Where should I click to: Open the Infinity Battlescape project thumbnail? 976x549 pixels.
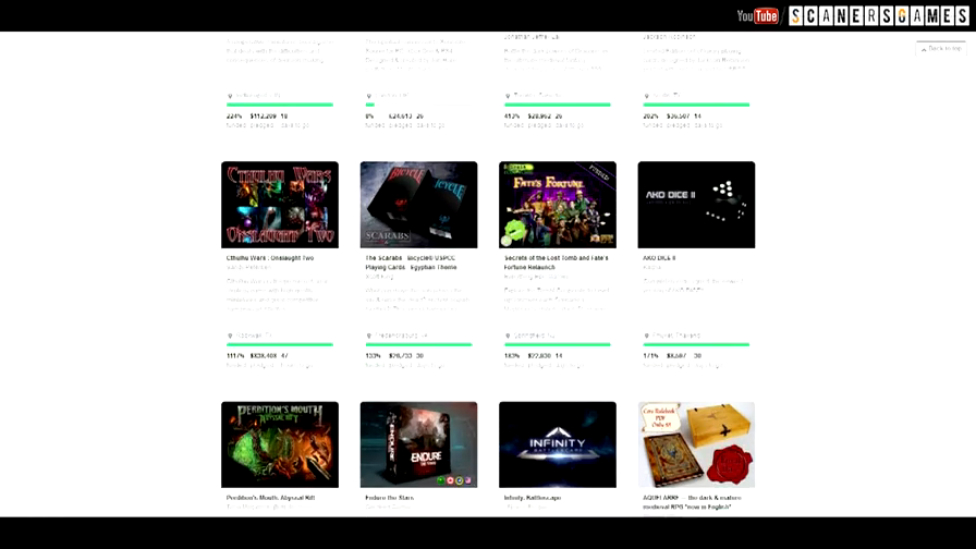[x=557, y=444]
